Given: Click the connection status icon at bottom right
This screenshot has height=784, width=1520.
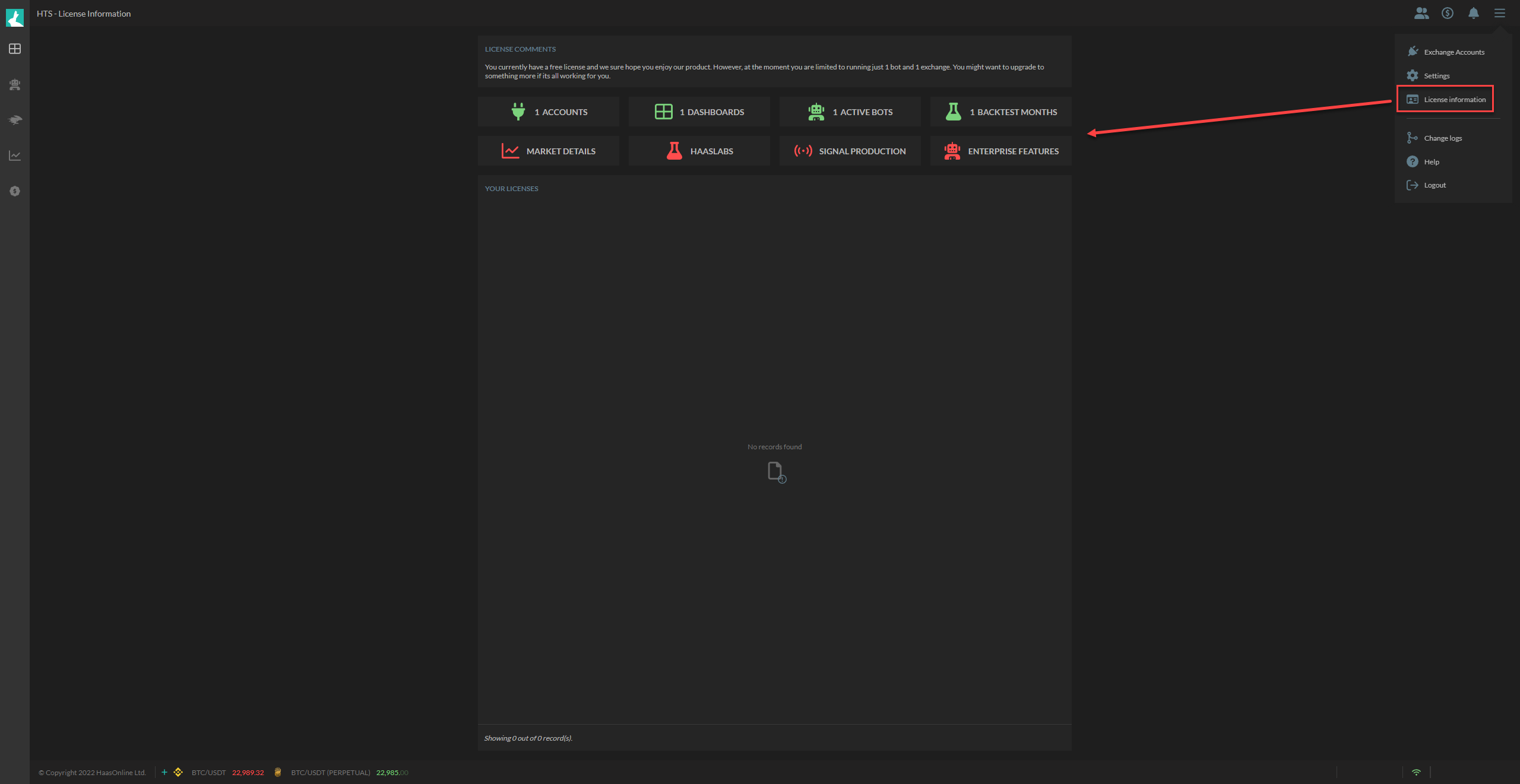Looking at the screenshot, I should 1415,772.
